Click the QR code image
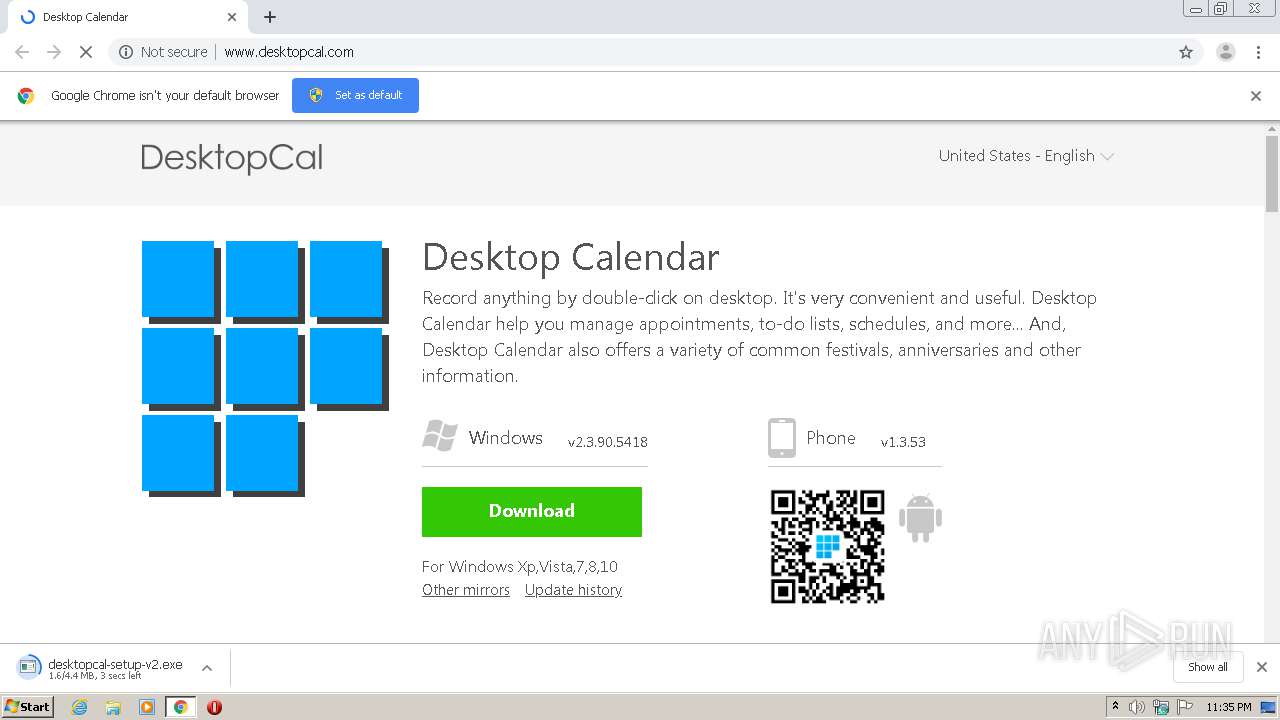 pyautogui.click(x=828, y=546)
